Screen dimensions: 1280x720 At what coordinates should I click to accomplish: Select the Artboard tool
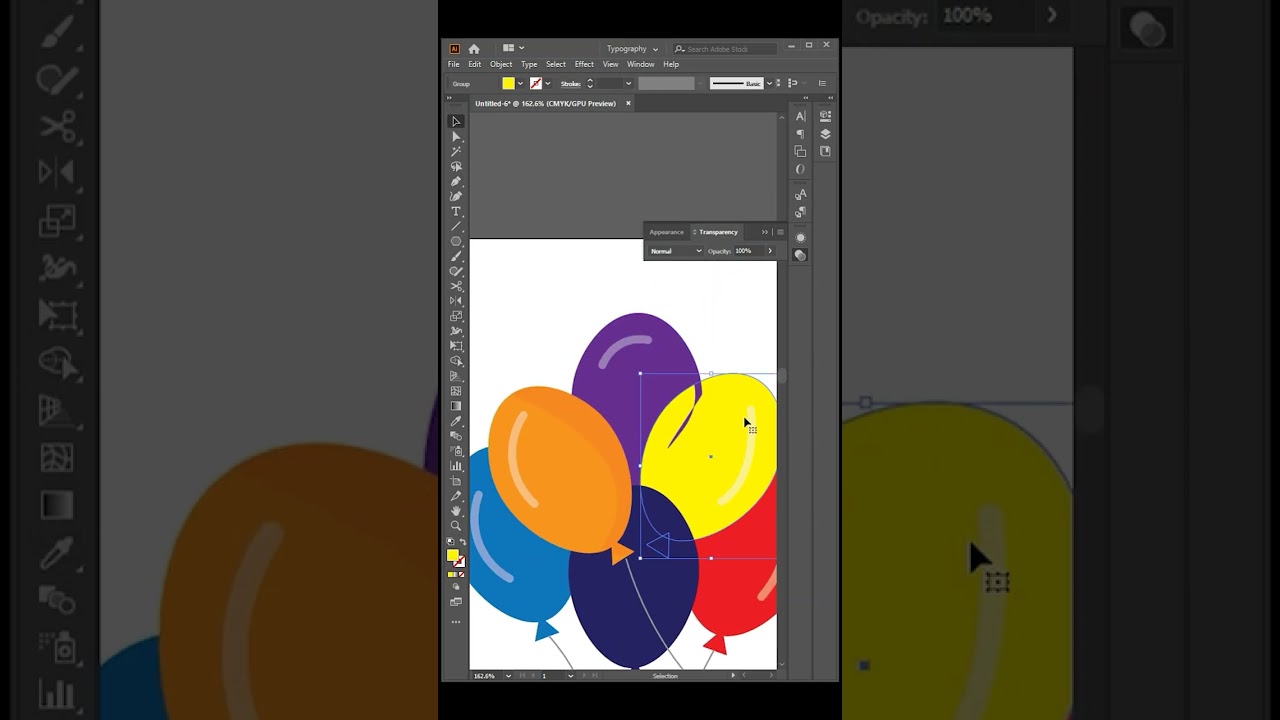pos(456,481)
